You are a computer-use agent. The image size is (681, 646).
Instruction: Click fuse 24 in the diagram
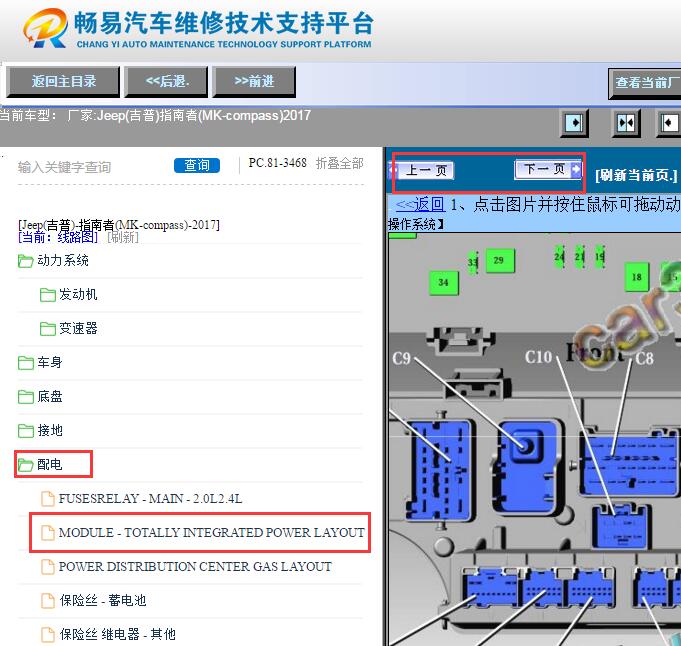pyautogui.click(x=559, y=257)
